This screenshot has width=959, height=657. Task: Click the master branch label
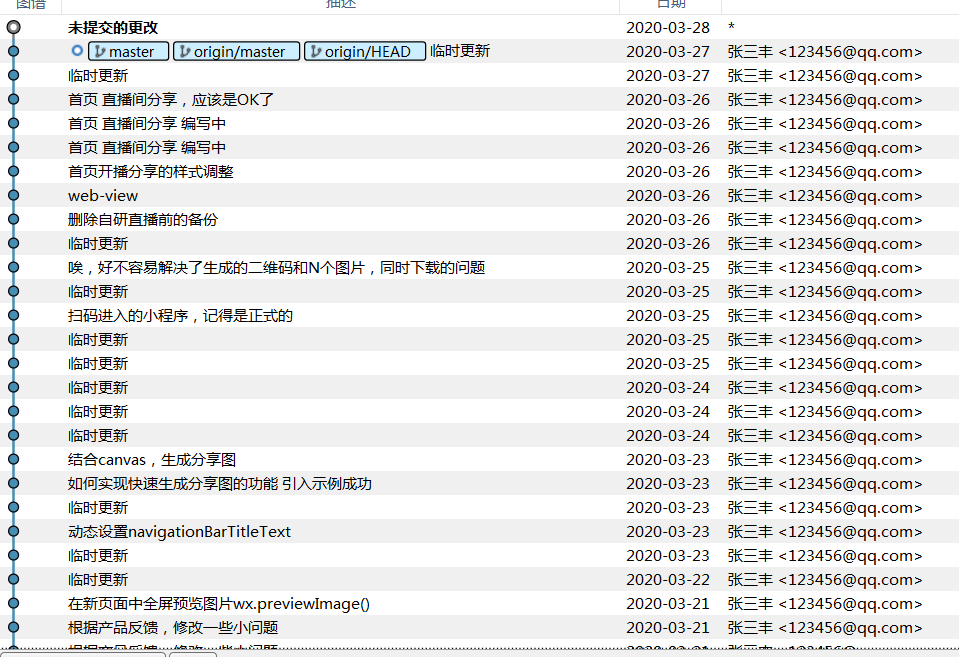[129, 52]
